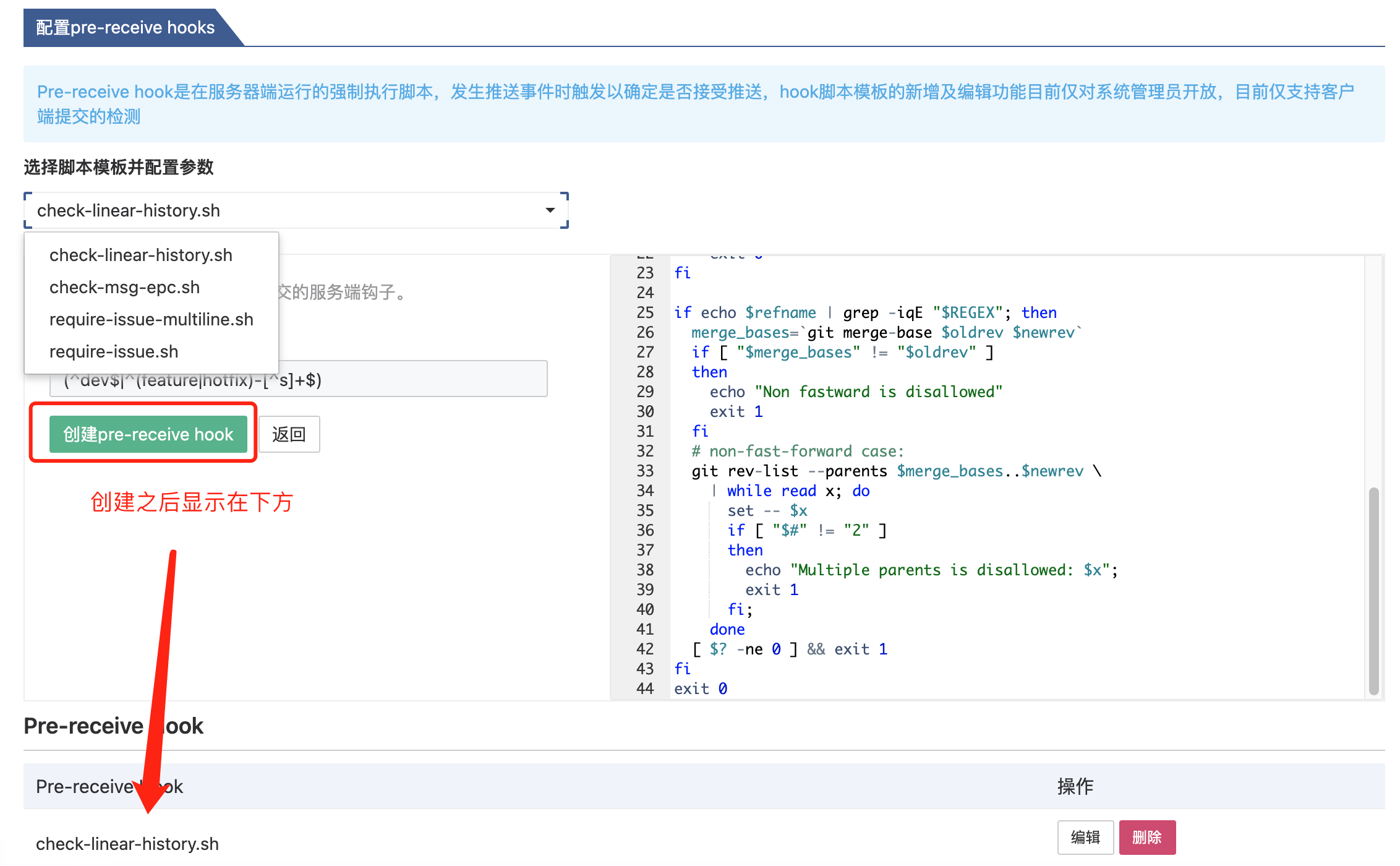
Task: Select check-linear-history.sh from dropdown list
Action: tap(140, 255)
